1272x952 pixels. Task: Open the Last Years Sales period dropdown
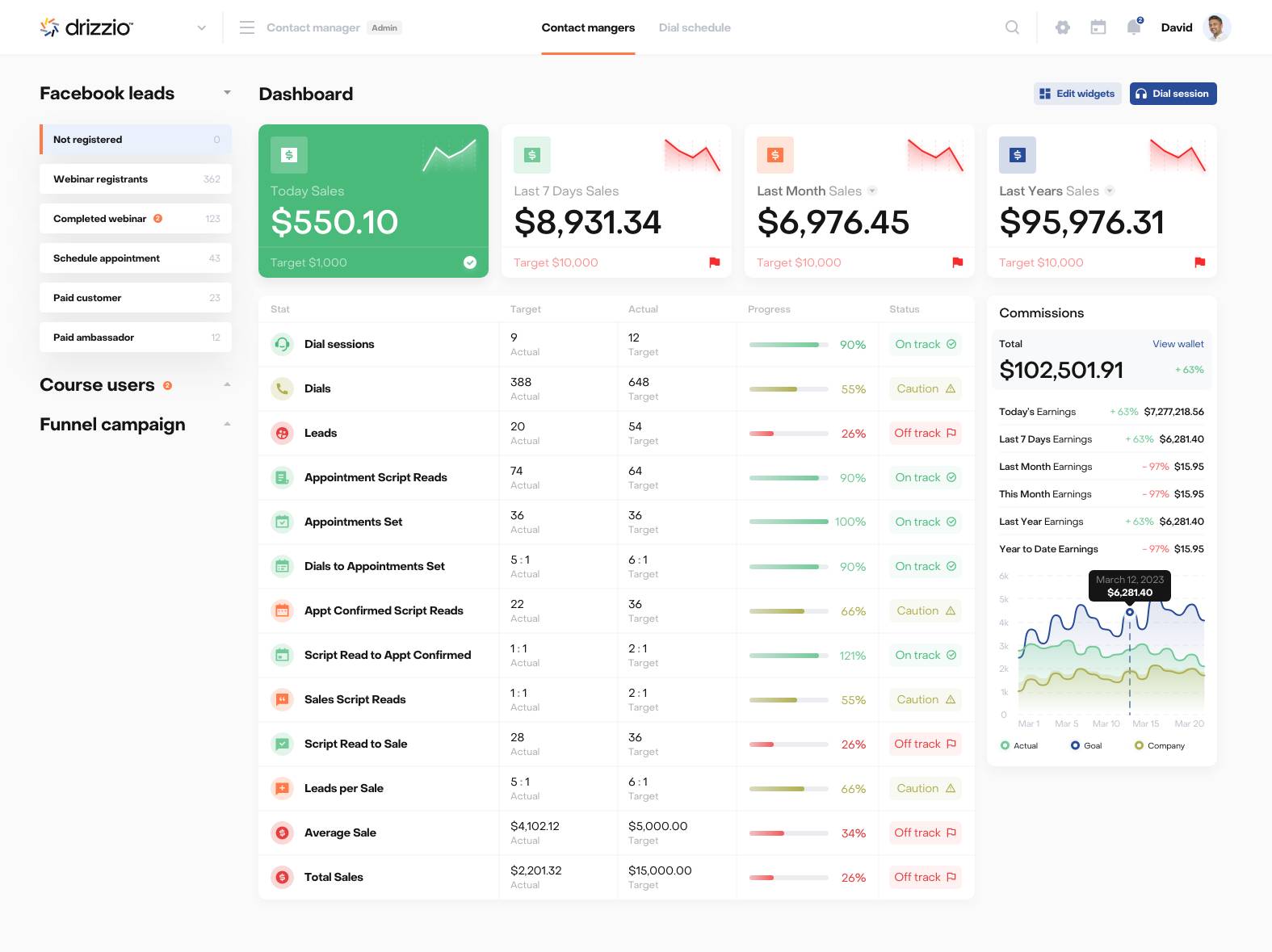[1110, 191]
